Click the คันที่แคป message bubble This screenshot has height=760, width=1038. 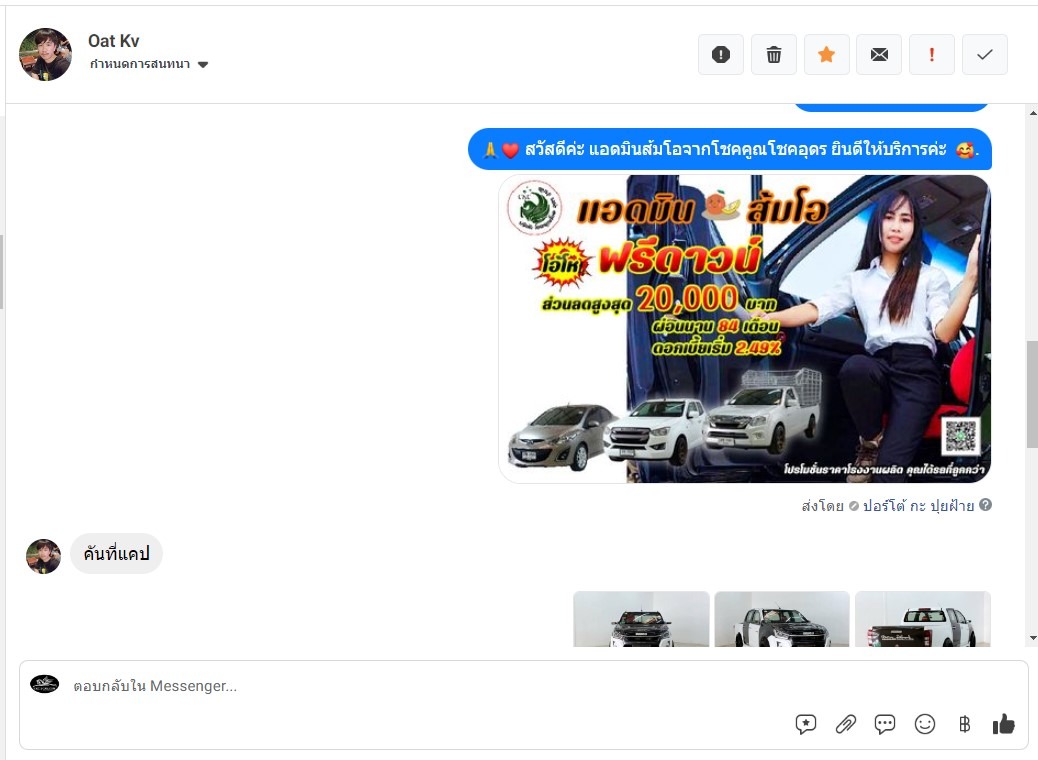[117, 553]
